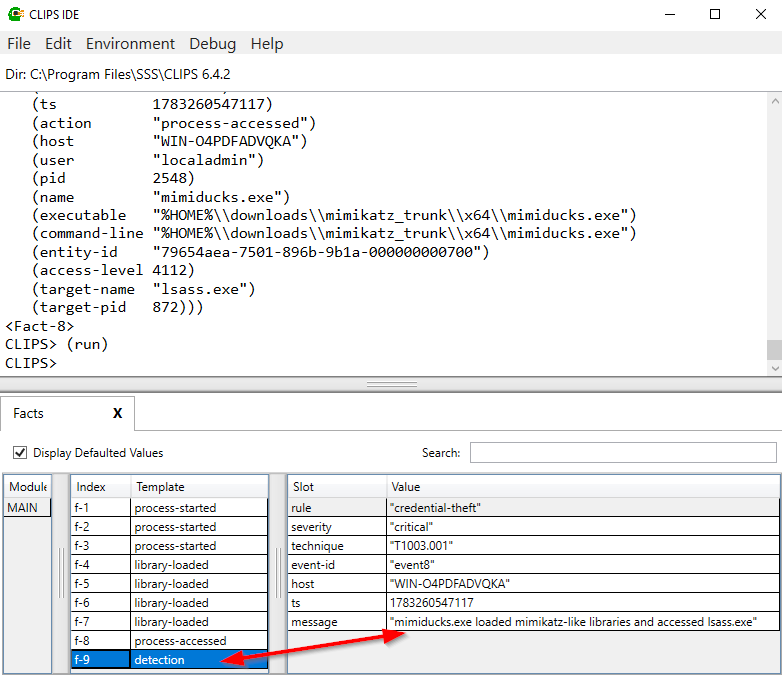Click the console scroll up arrow
The image size is (782, 676).
click(775, 101)
